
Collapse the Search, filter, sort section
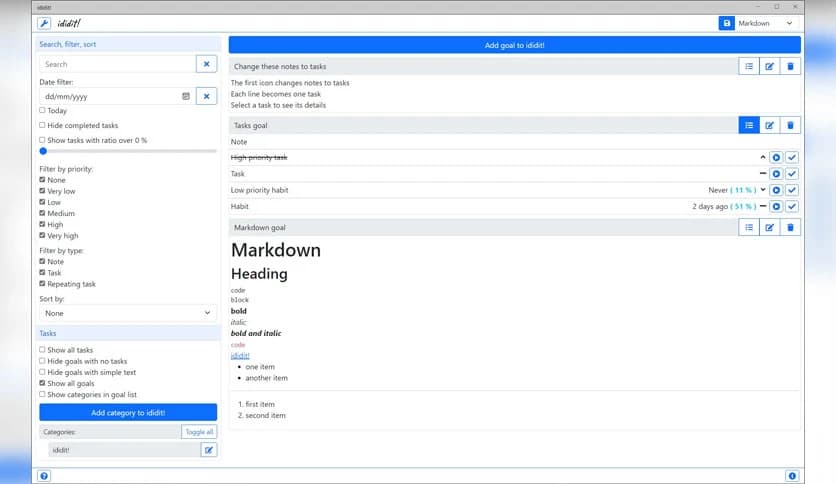click(128, 44)
